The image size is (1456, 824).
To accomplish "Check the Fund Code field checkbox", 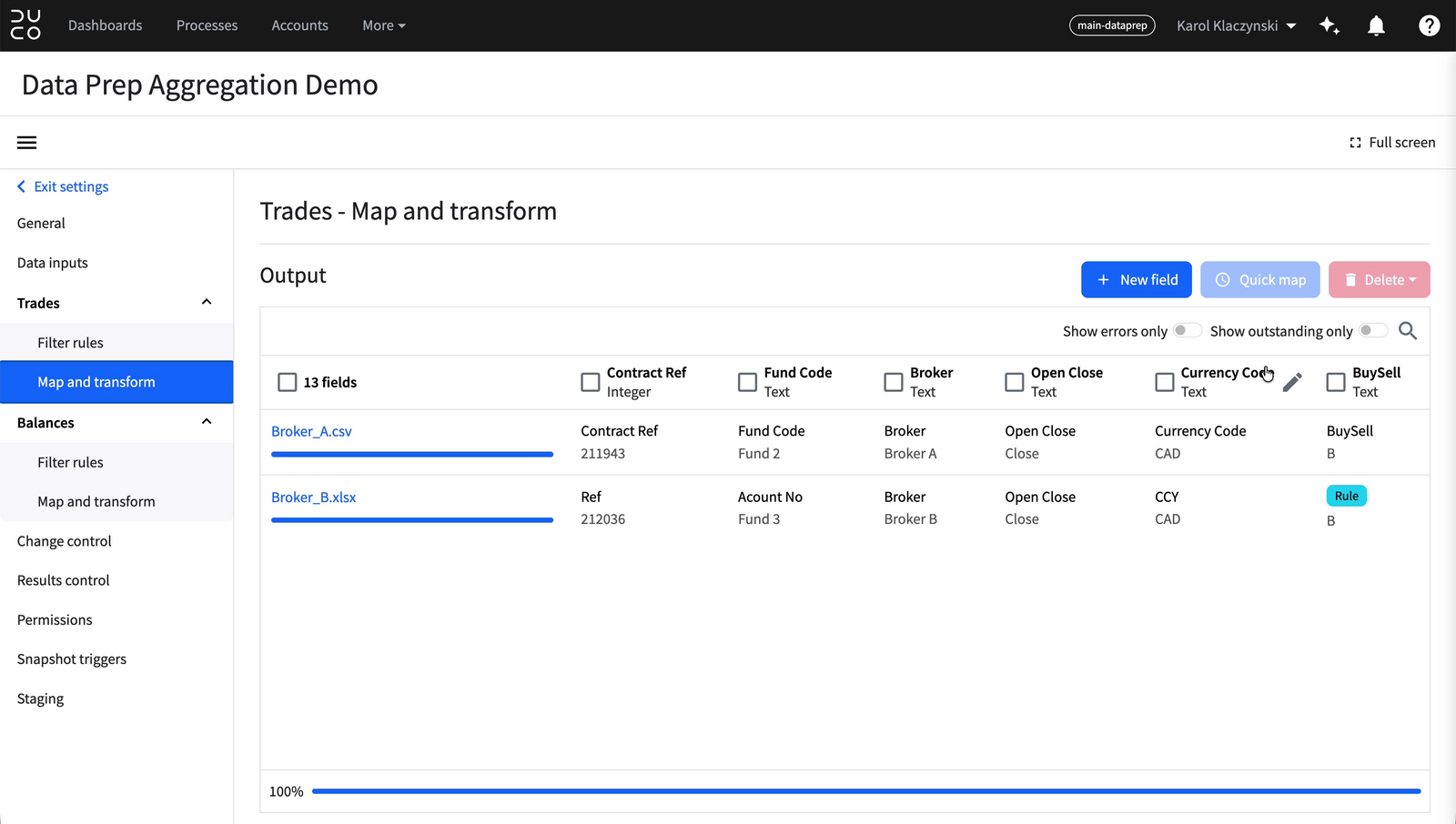I will (747, 382).
